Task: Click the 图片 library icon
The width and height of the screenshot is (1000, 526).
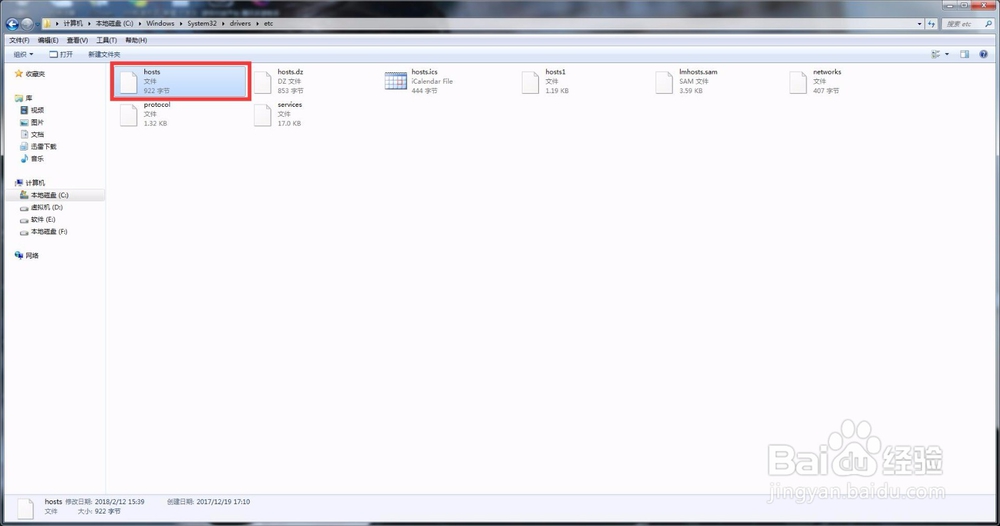Action: click(x=24, y=122)
